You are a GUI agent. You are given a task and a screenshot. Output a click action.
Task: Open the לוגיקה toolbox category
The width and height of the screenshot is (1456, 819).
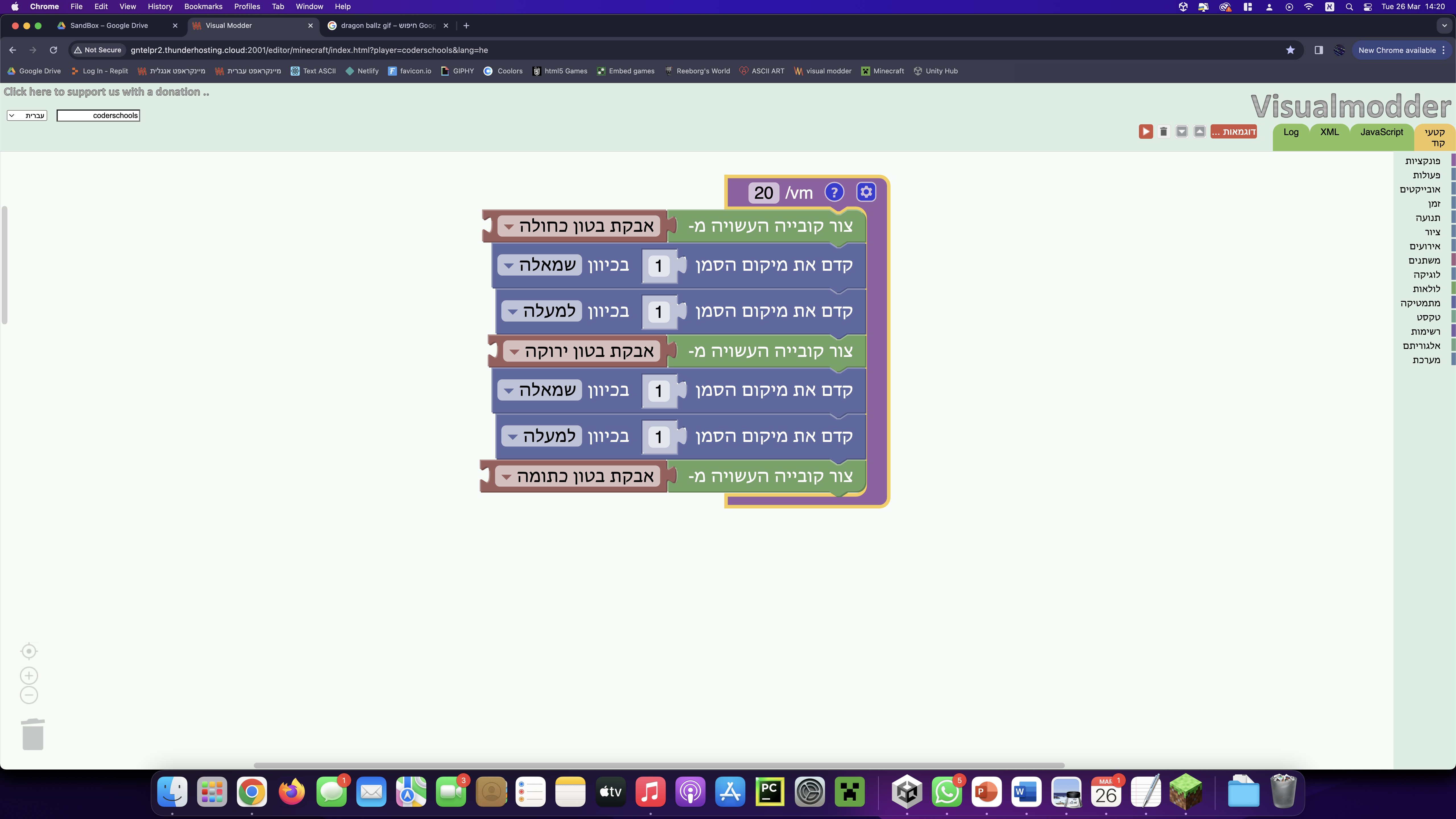click(x=1427, y=275)
